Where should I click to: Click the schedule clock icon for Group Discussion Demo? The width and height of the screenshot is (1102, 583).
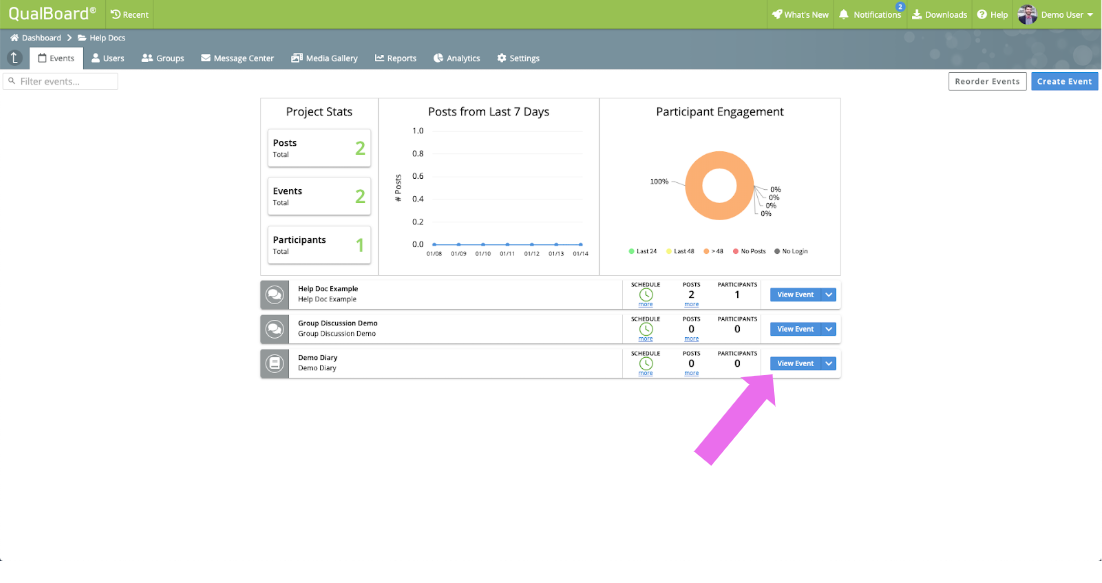pyautogui.click(x=645, y=329)
